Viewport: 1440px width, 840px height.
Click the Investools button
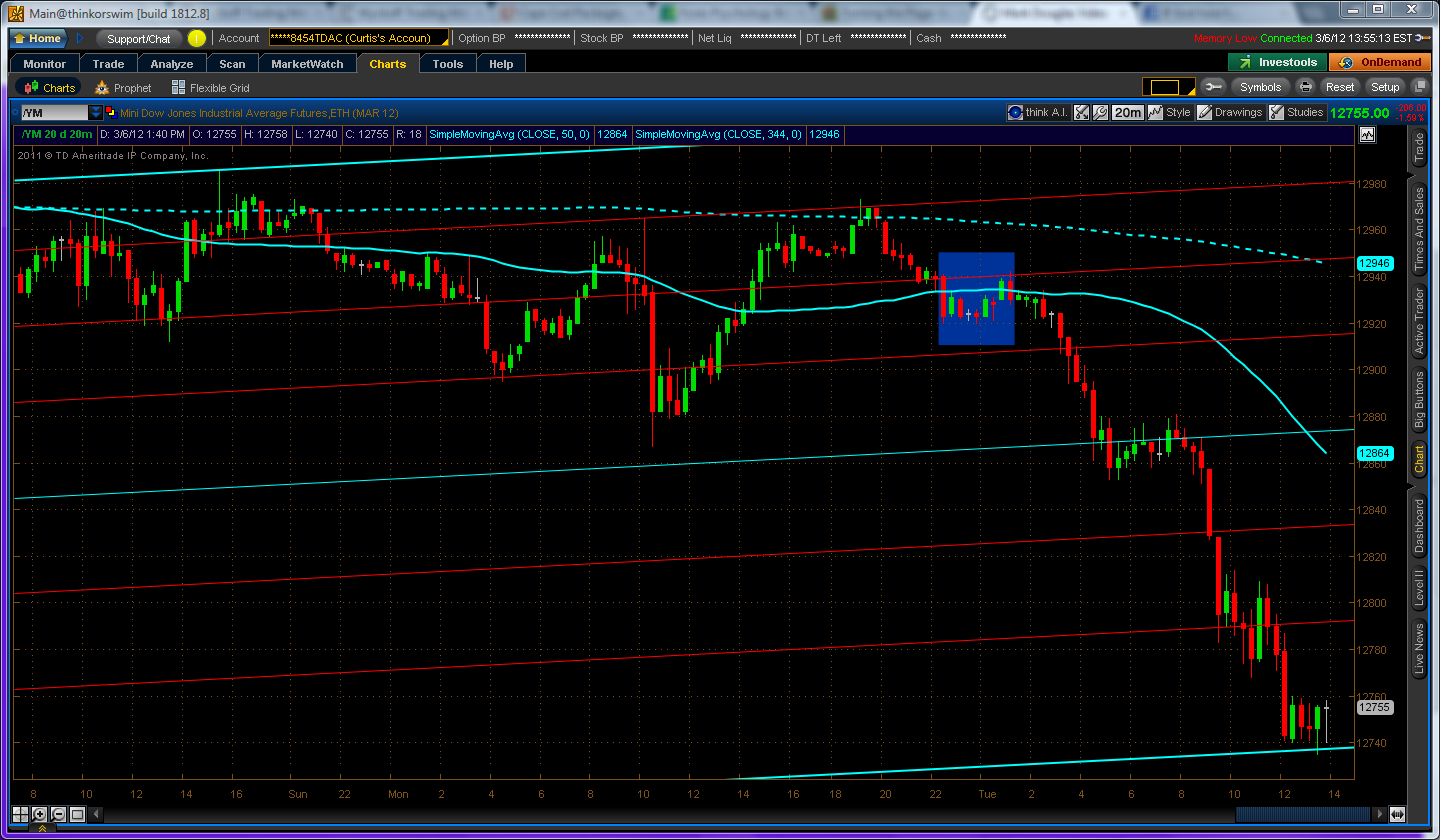(x=1278, y=63)
